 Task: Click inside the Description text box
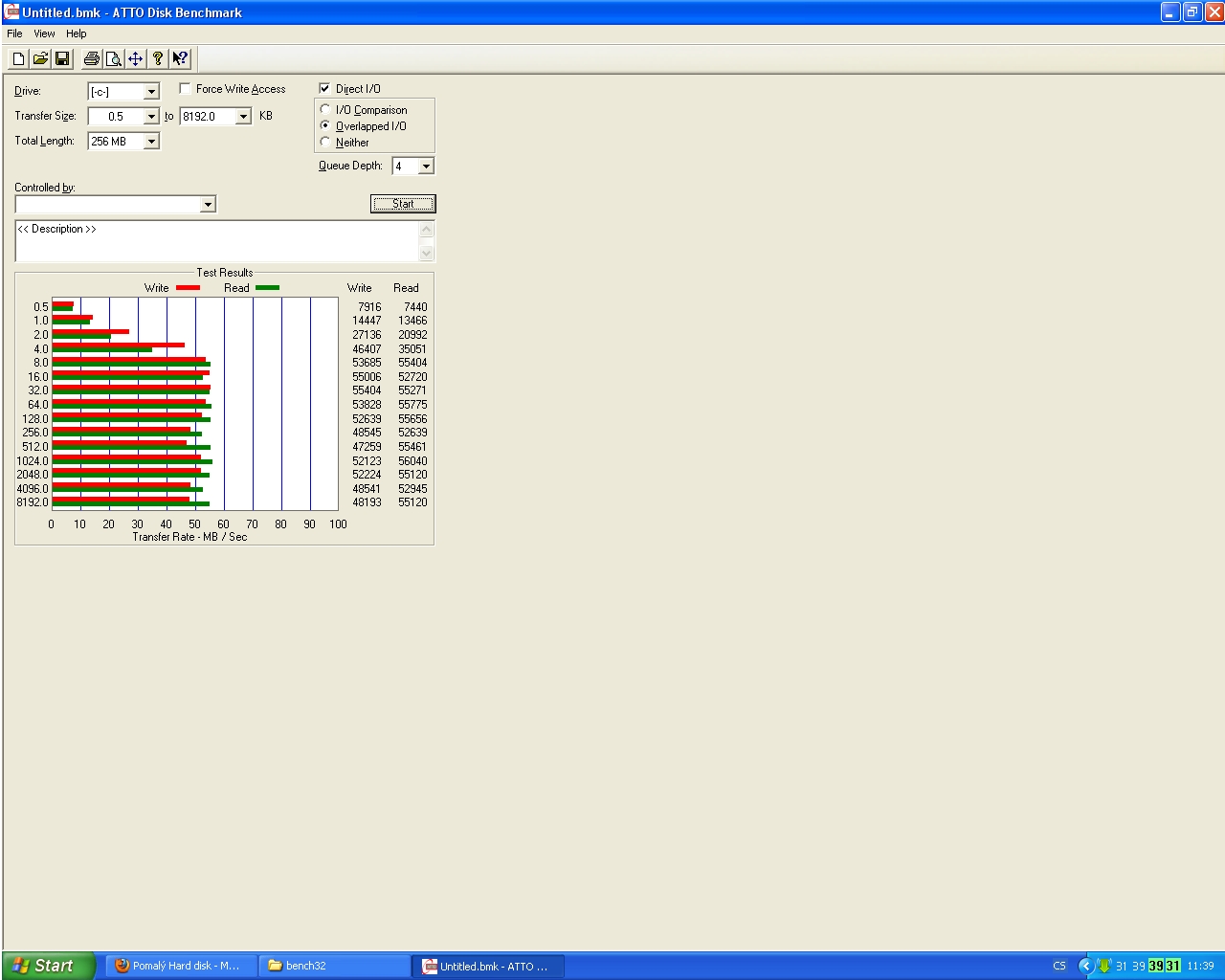click(216, 242)
